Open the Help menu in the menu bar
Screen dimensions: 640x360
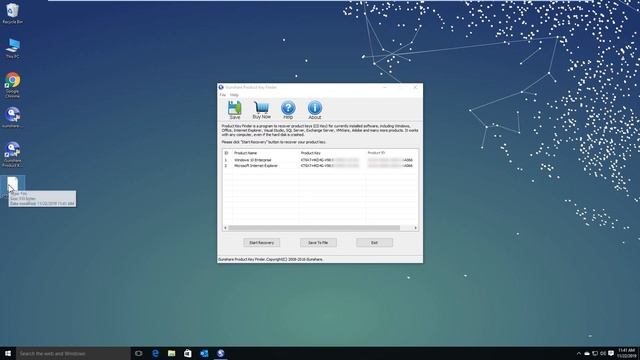pos(234,95)
